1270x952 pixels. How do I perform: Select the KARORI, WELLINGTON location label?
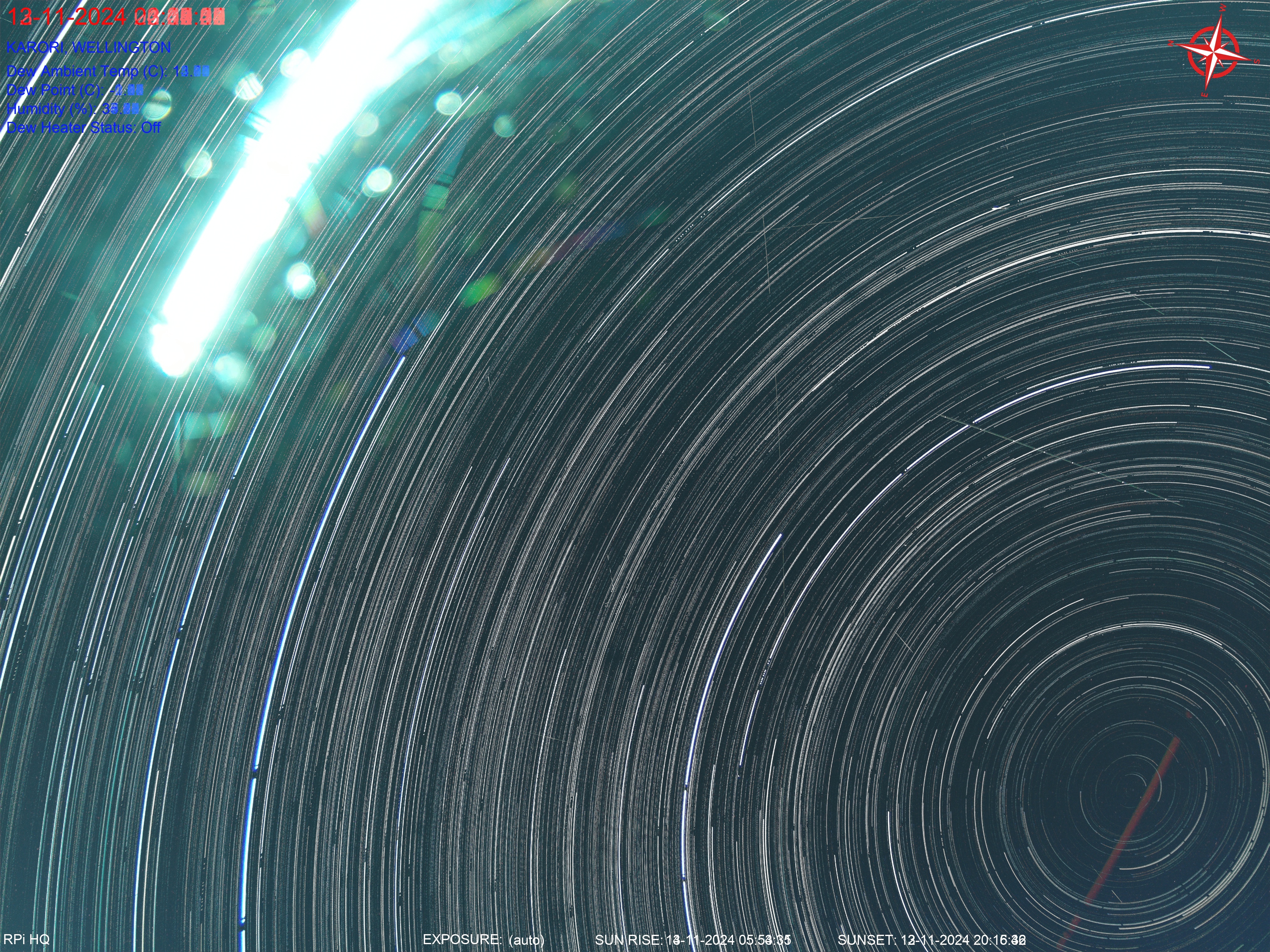pyautogui.click(x=88, y=47)
